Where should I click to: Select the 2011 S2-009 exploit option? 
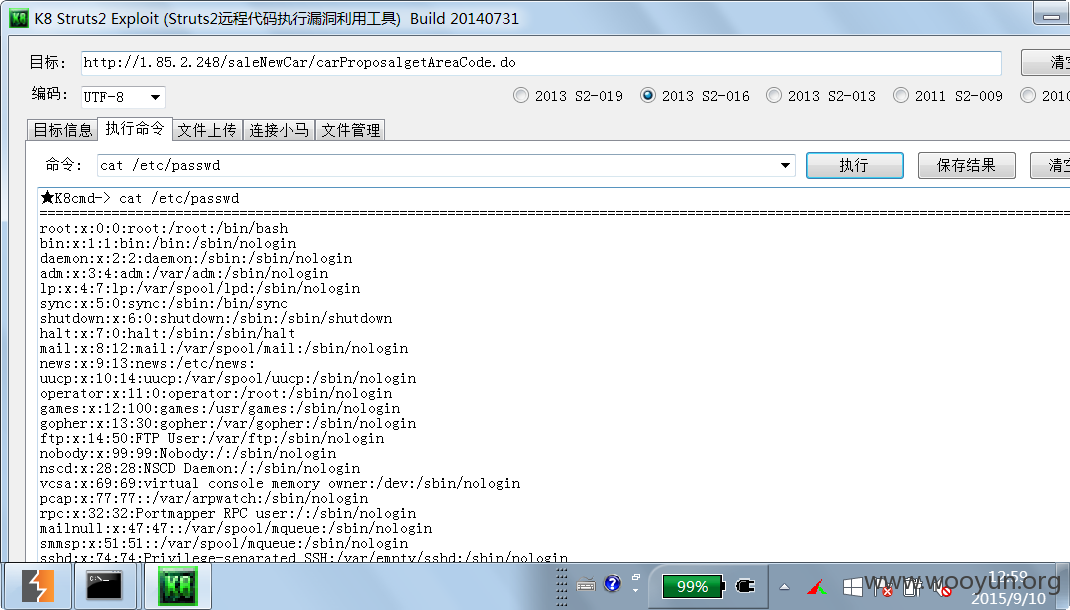point(949,96)
